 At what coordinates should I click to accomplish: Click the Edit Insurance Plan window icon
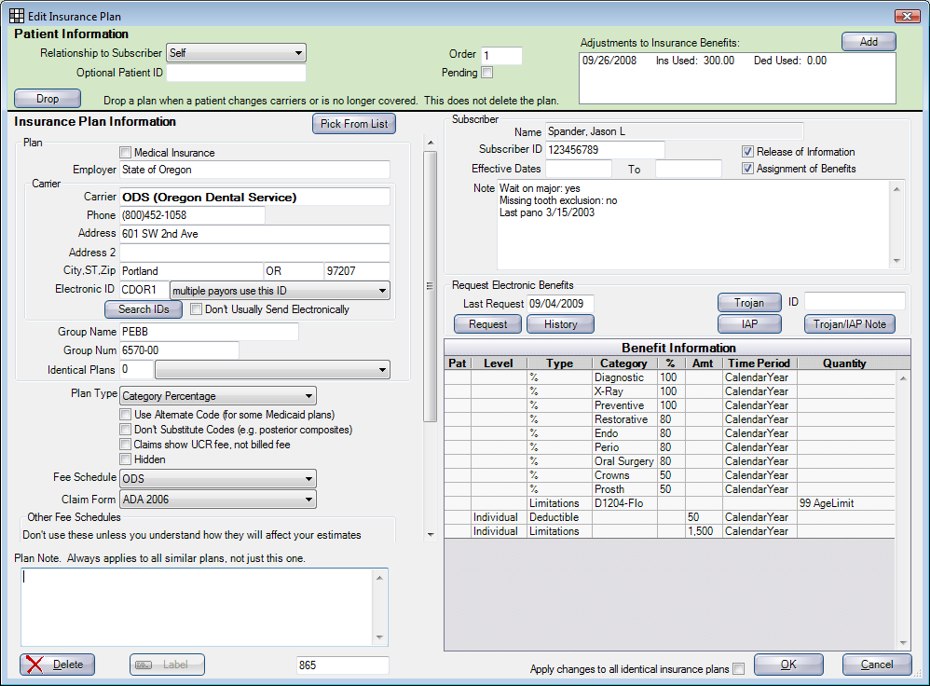click(16, 15)
